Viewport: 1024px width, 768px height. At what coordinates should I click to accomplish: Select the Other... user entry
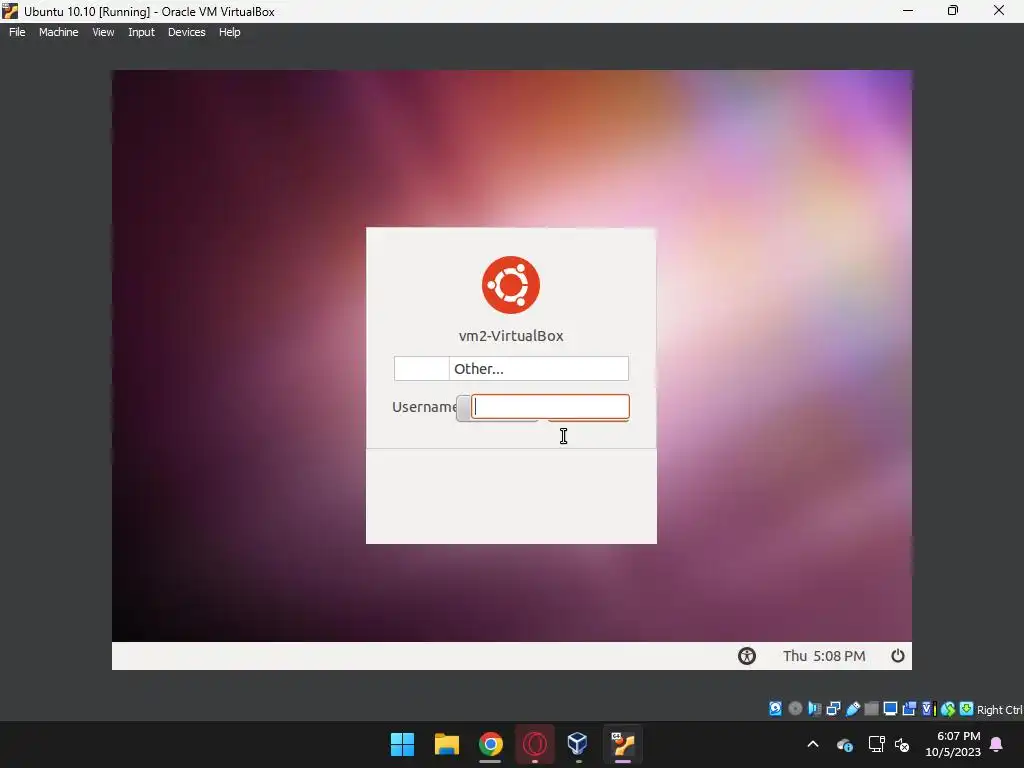click(x=511, y=368)
